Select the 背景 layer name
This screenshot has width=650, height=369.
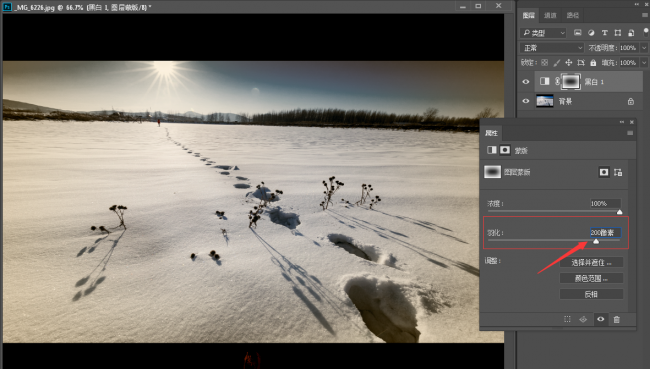point(565,101)
